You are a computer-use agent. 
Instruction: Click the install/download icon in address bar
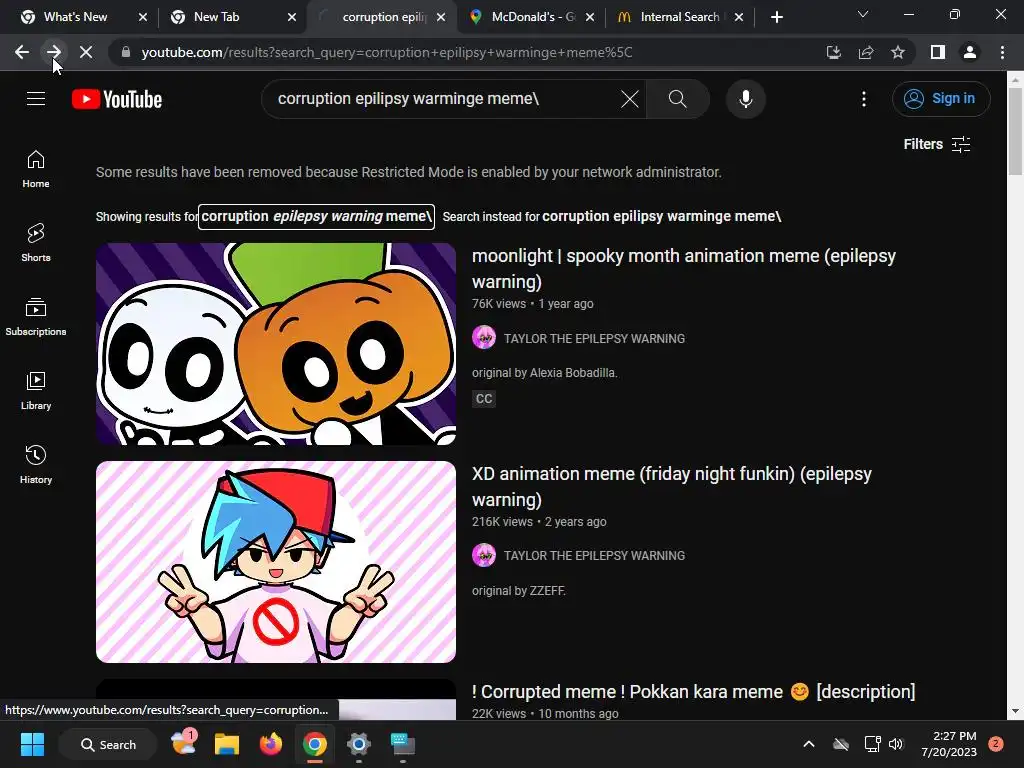pos(834,52)
